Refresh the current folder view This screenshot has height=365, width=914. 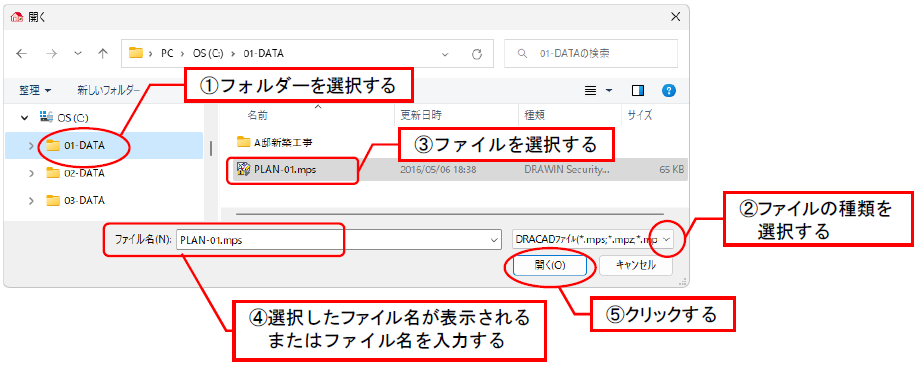pyautogui.click(x=477, y=54)
